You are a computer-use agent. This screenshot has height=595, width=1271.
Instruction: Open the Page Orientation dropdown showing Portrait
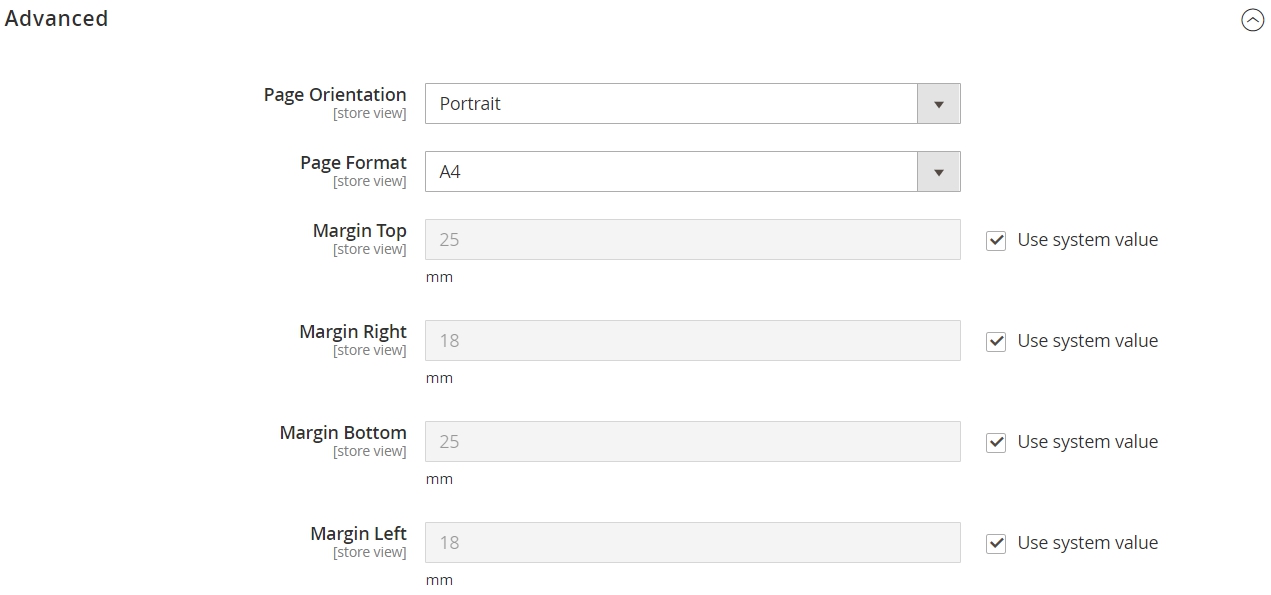click(x=692, y=104)
